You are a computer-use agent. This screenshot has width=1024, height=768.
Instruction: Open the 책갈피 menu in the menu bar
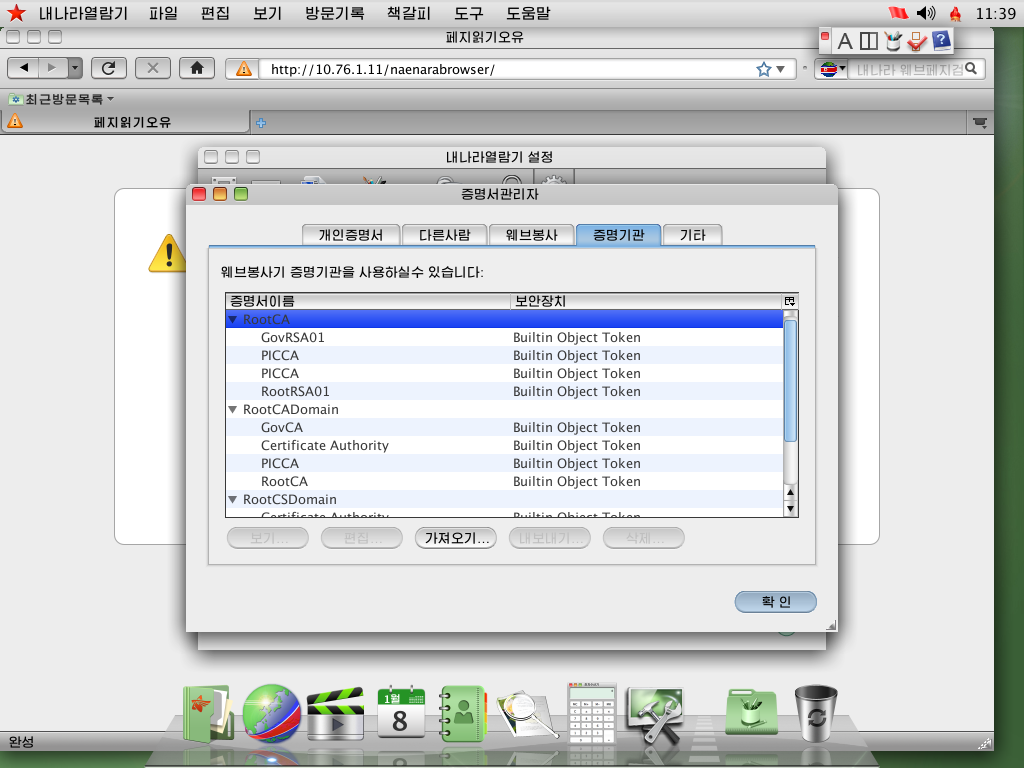pyautogui.click(x=406, y=14)
